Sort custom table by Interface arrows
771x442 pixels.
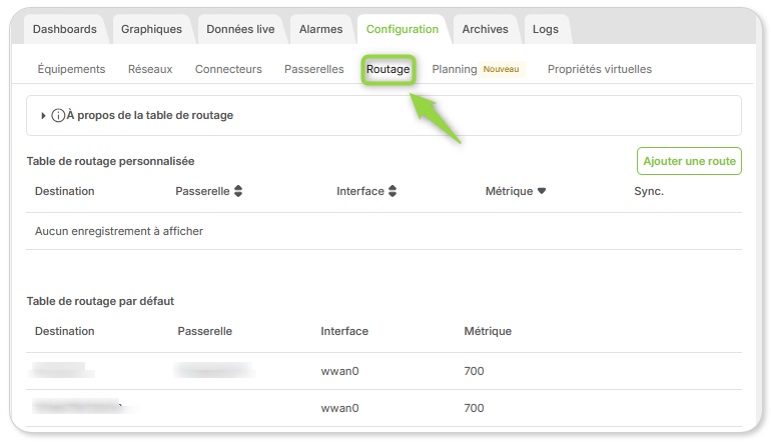coord(392,191)
